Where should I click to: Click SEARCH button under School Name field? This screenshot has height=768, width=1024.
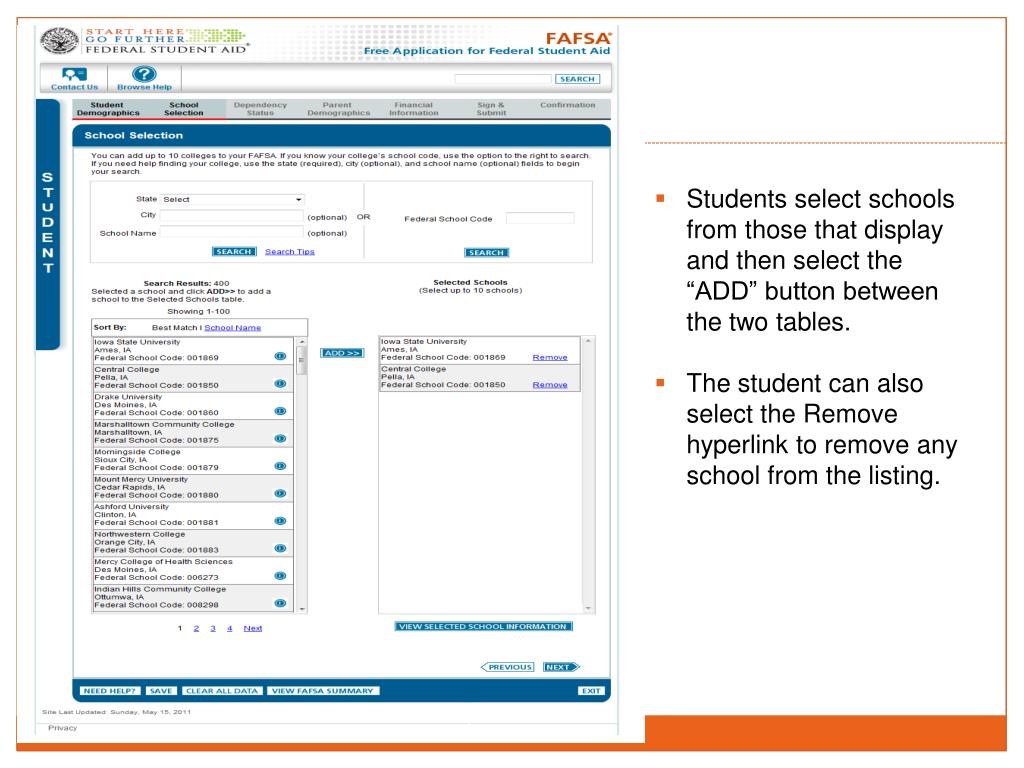(x=234, y=251)
